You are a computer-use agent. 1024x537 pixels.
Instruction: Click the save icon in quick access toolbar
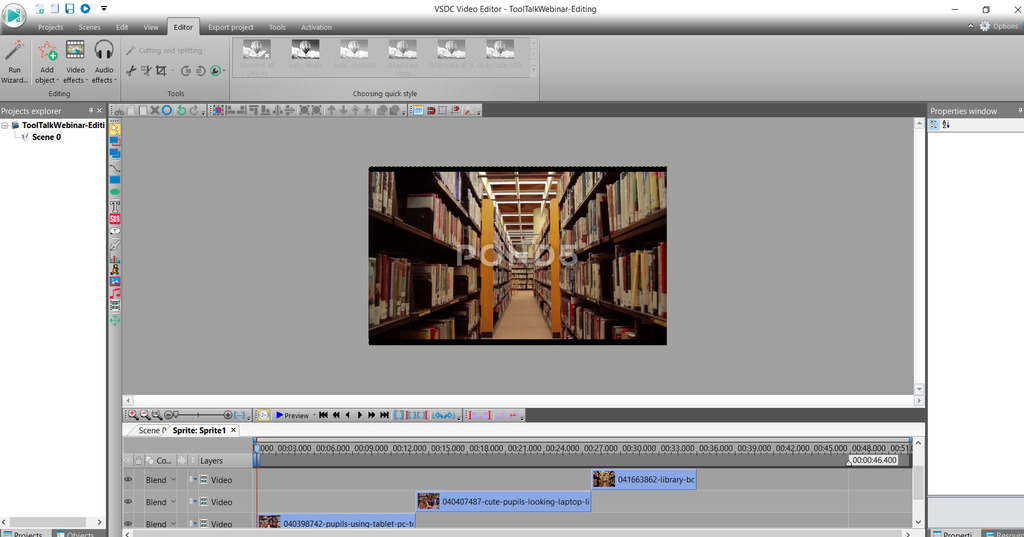[70, 9]
